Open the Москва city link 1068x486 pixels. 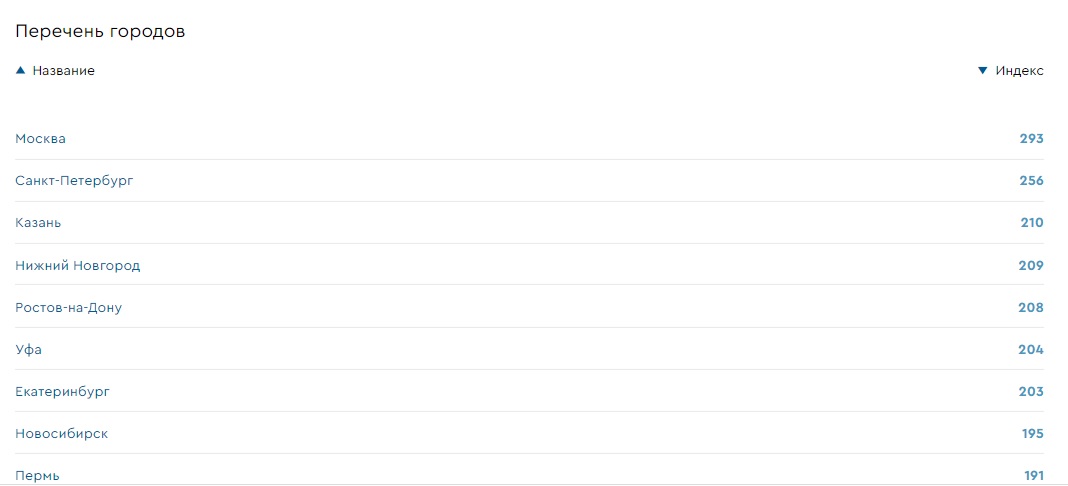pos(40,139)
